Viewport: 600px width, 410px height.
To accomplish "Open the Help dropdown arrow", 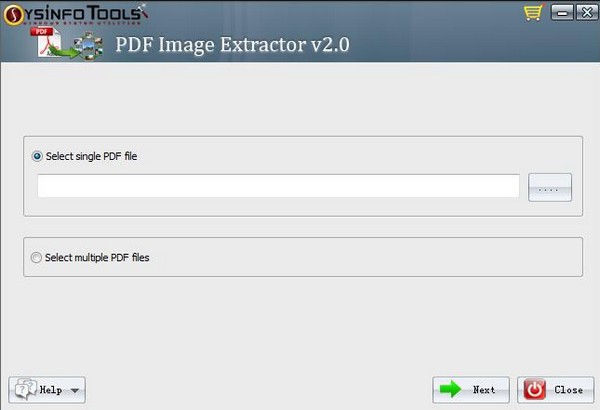I will coord(75,390).
